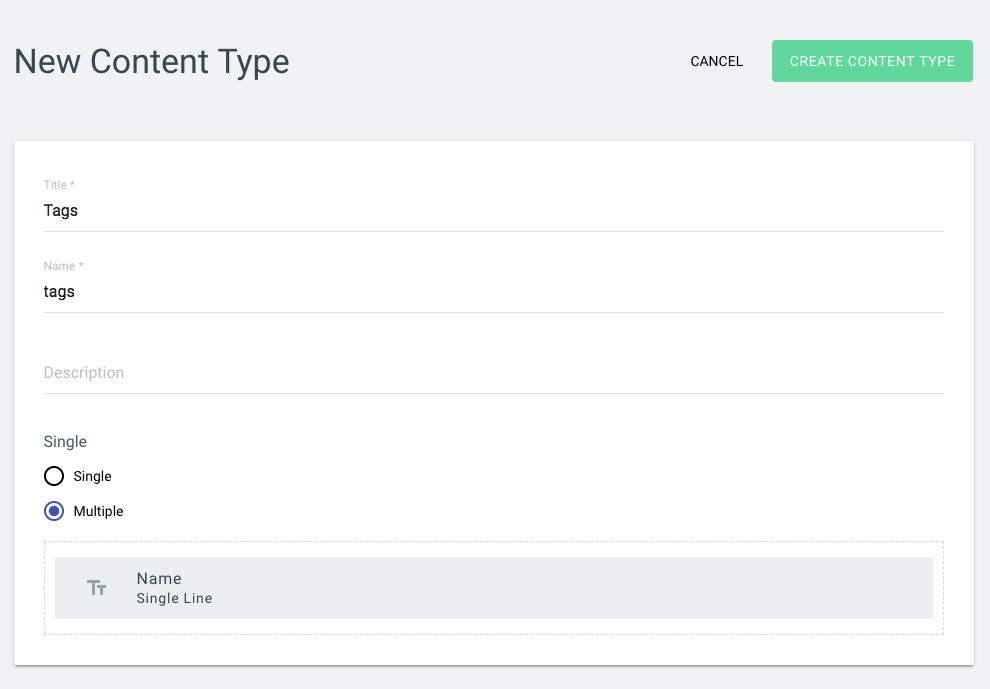
Task: Click into the Description input
Action: pos(494,373)
